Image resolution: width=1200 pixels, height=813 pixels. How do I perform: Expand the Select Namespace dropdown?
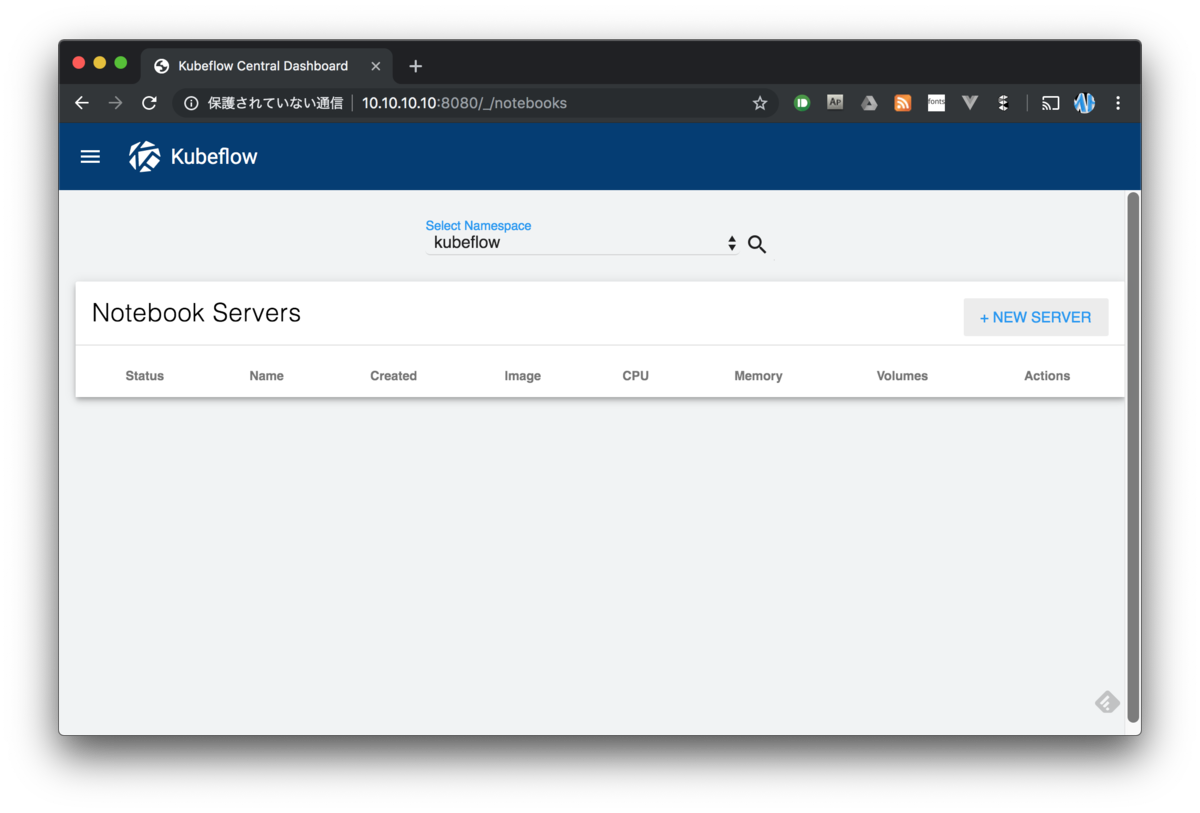pyautogui.click(x=582, y=243)
